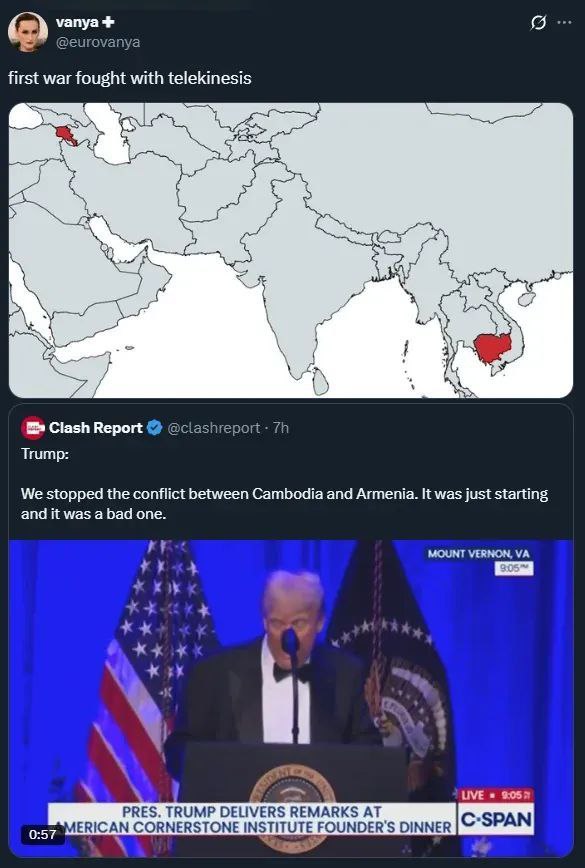Click the blue verified badge of Clash Report

pos(155,428)
